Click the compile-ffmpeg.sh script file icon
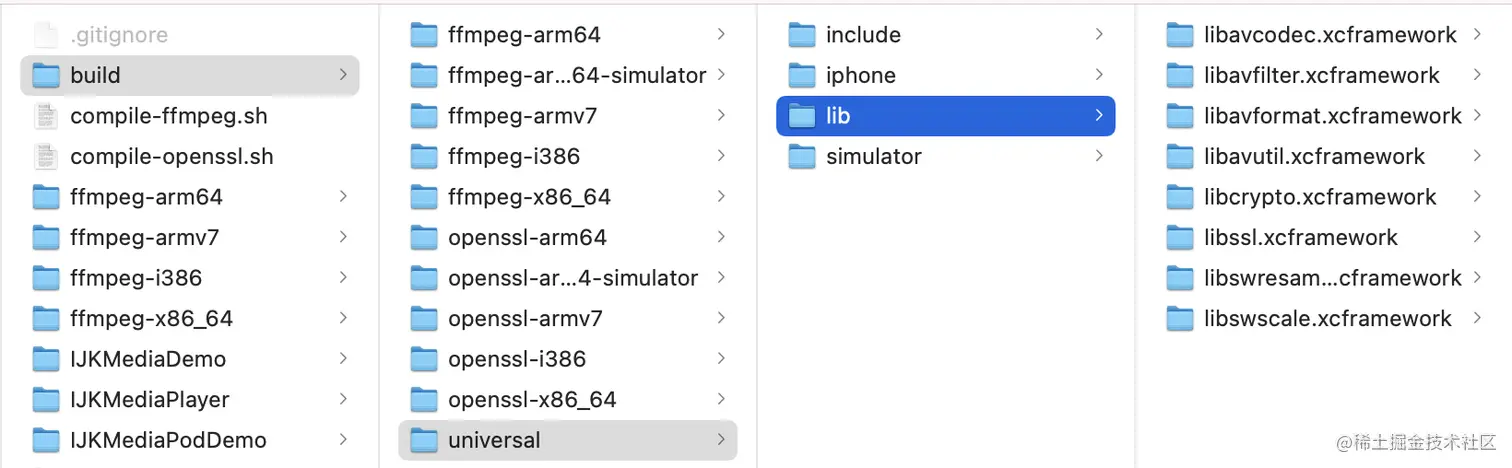Viewport: 1512px width, 468px height. click(46, 116)
